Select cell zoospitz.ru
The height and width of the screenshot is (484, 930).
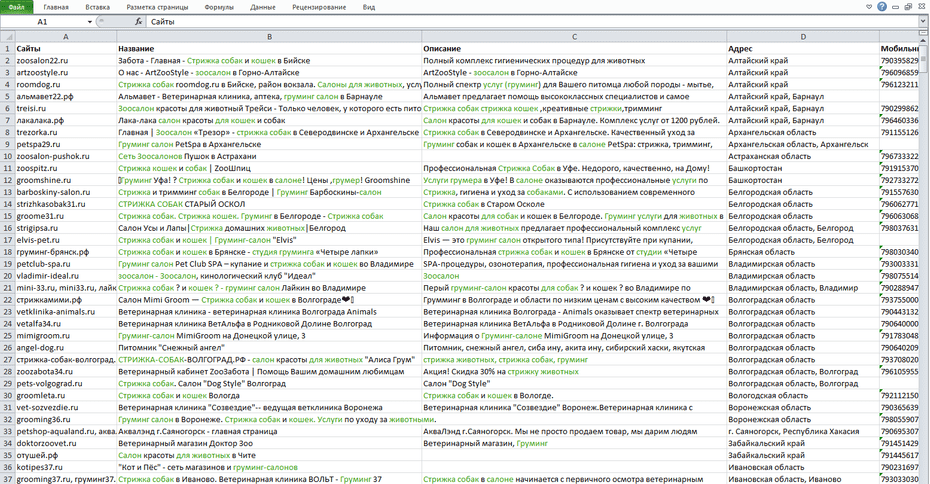pos(66,168)
